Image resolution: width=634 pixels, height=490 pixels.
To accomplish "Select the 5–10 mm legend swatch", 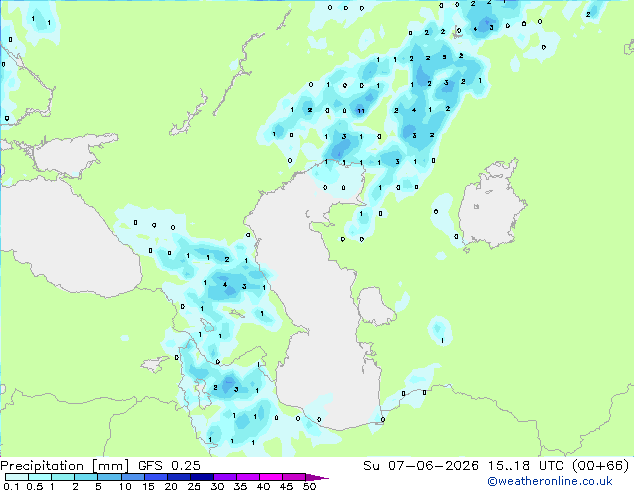I will tap(110, 477).
